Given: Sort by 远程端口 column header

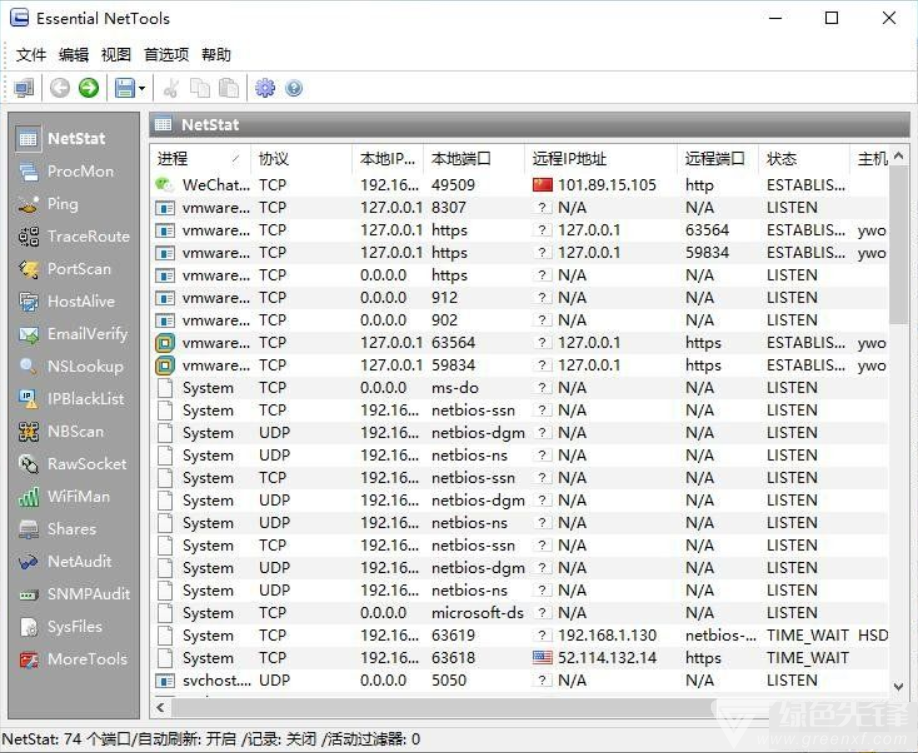Looking at the screenshot, I should 717,159.
